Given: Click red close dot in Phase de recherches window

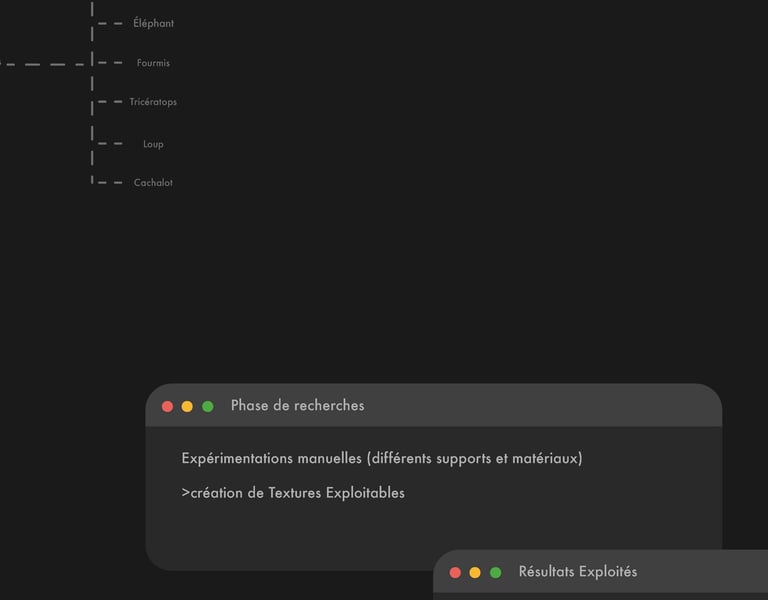Looking at the screenshot, I should pos(168,406).
